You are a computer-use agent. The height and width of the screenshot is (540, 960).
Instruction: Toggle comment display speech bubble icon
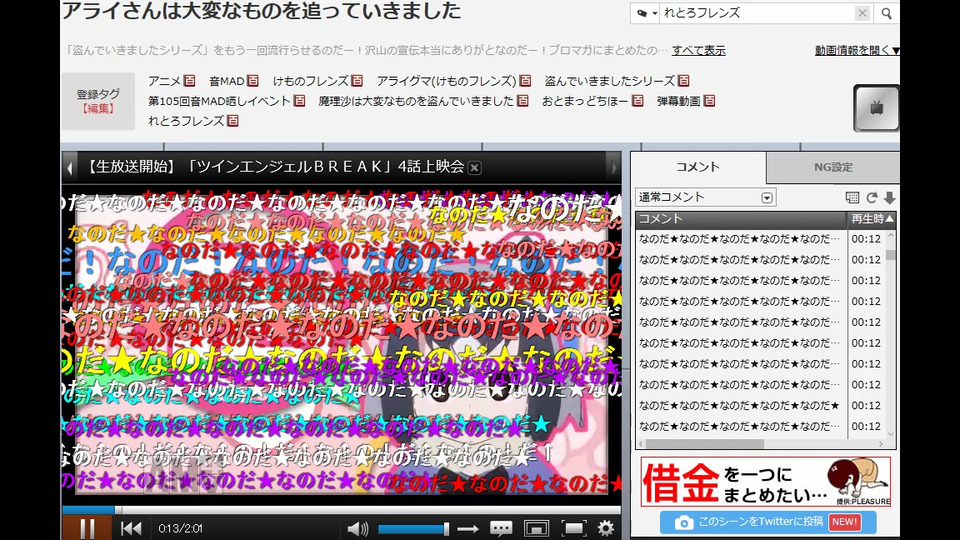click(x=501, y=528)
